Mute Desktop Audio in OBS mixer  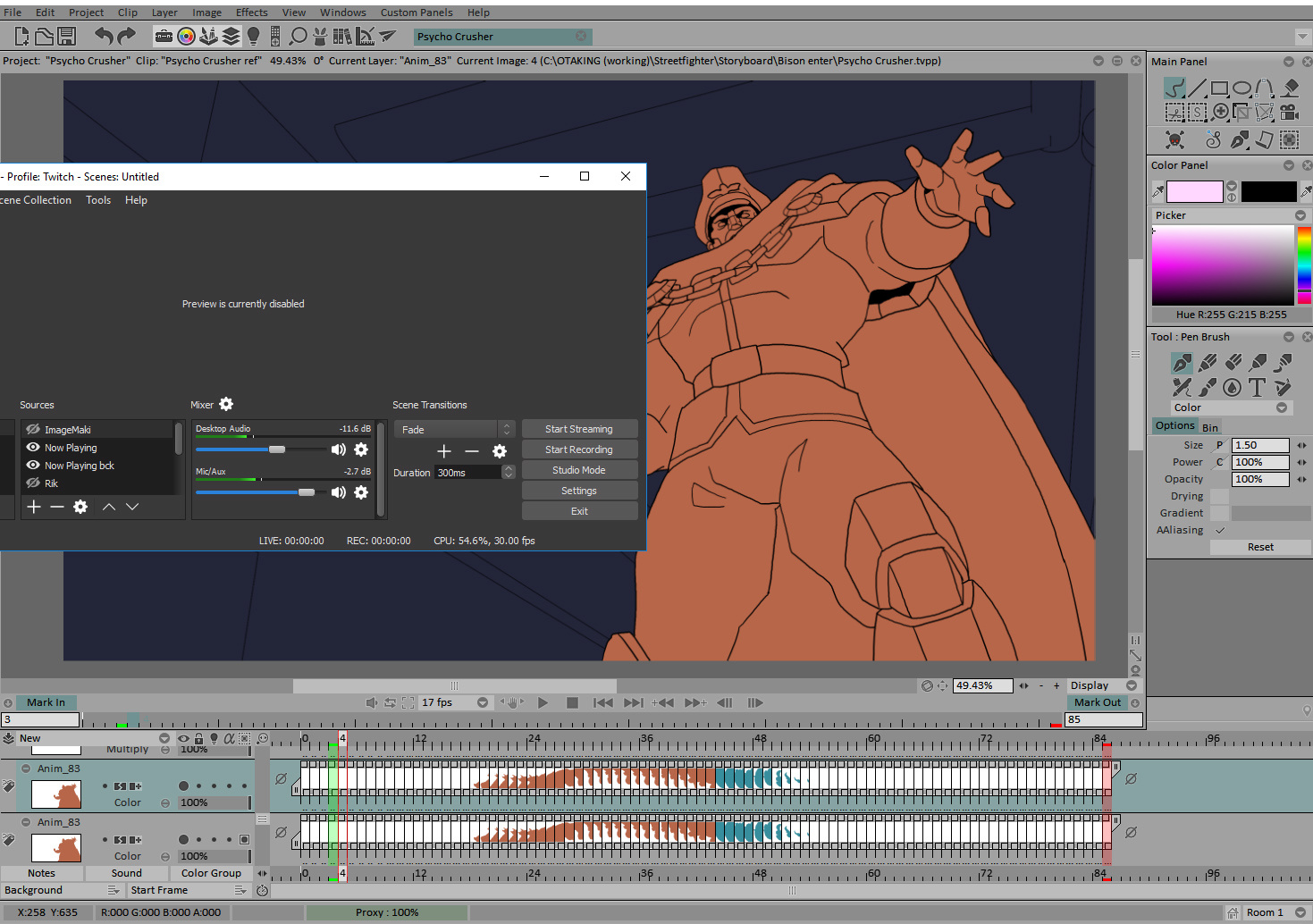click(x=339, y=449)
